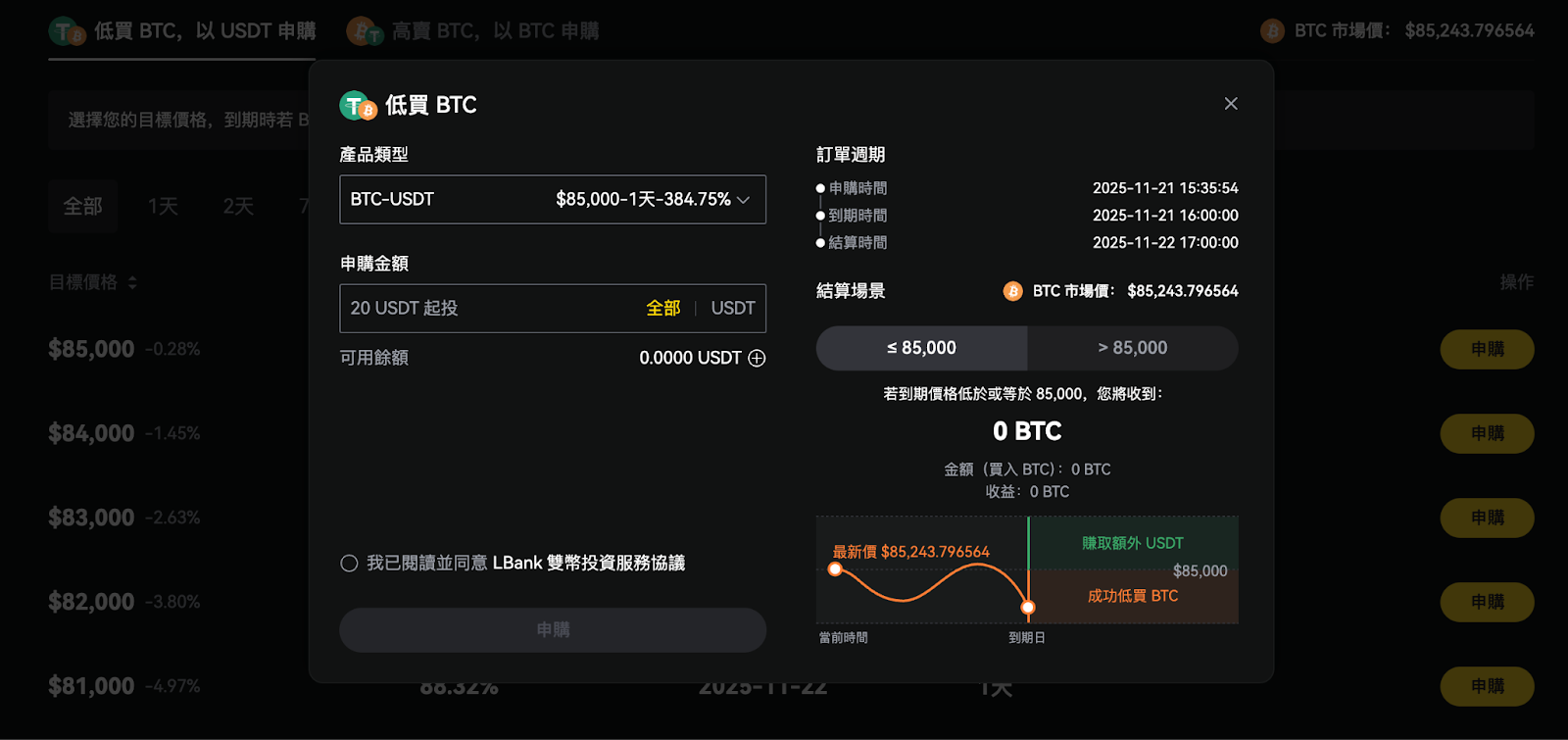Expand product list via the chevron arrow
The image size is (1568, 740).
coord(744,200)
